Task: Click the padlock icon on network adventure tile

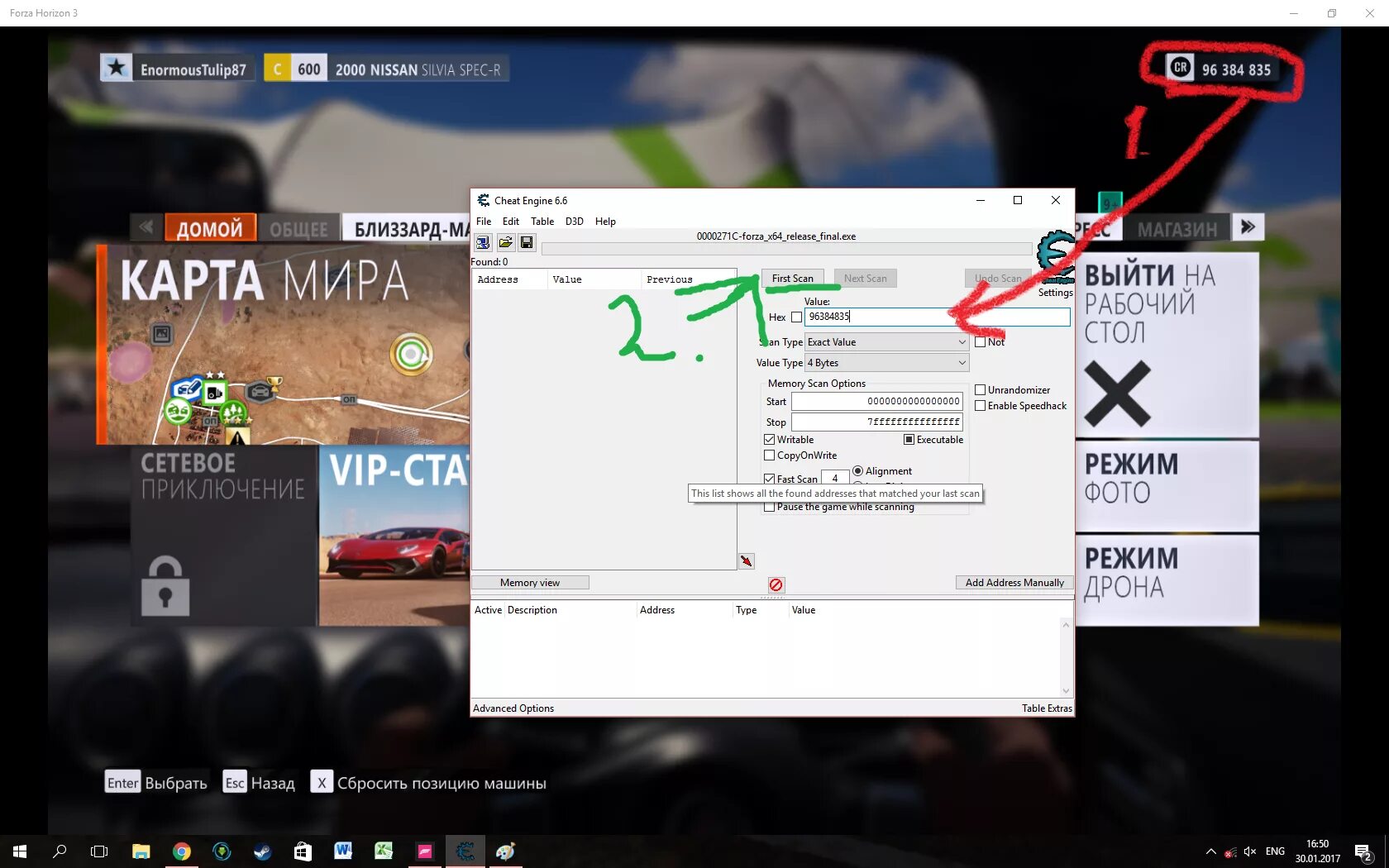Action: (165, 585)
